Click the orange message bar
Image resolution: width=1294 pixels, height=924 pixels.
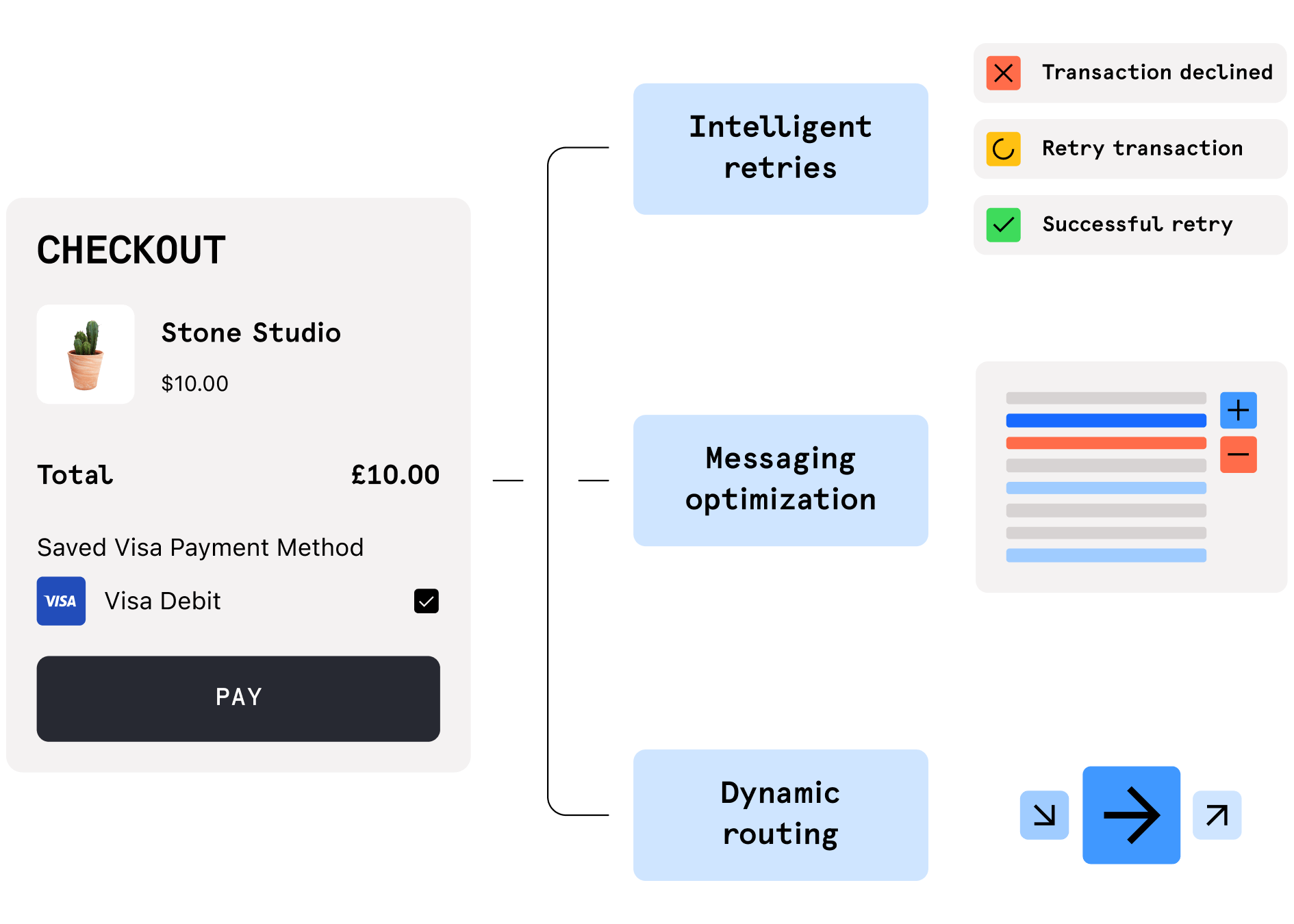click(1106, 443)
